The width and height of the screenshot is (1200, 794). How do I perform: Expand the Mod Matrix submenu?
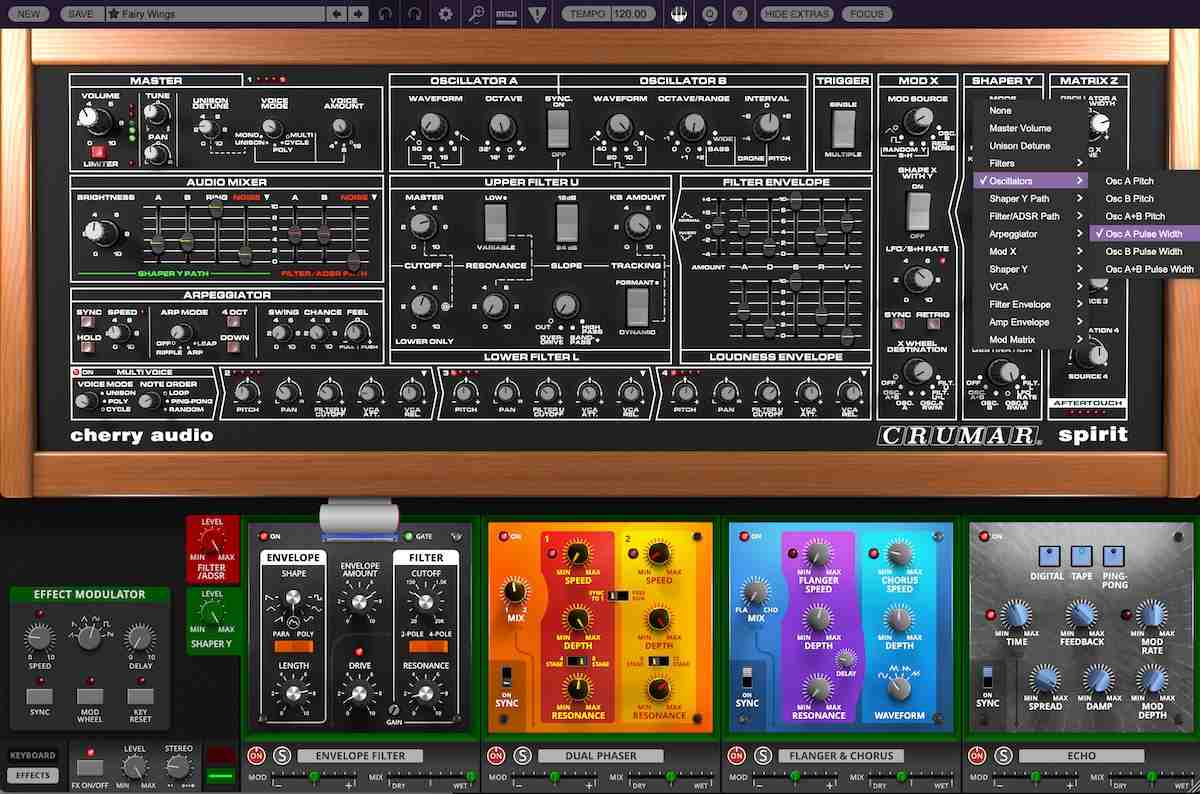click(x=1030, y=339)
